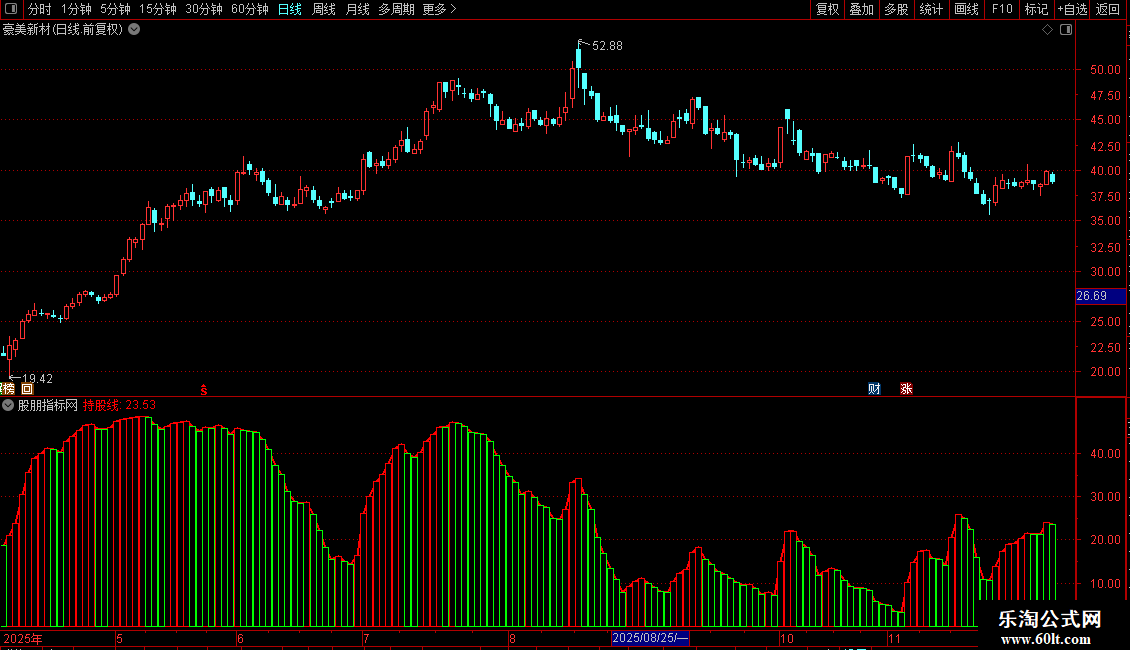The height and width of the screenshot is (650, 1130).
Task: Add stock via +自选 button
Action: (1072, 9)
